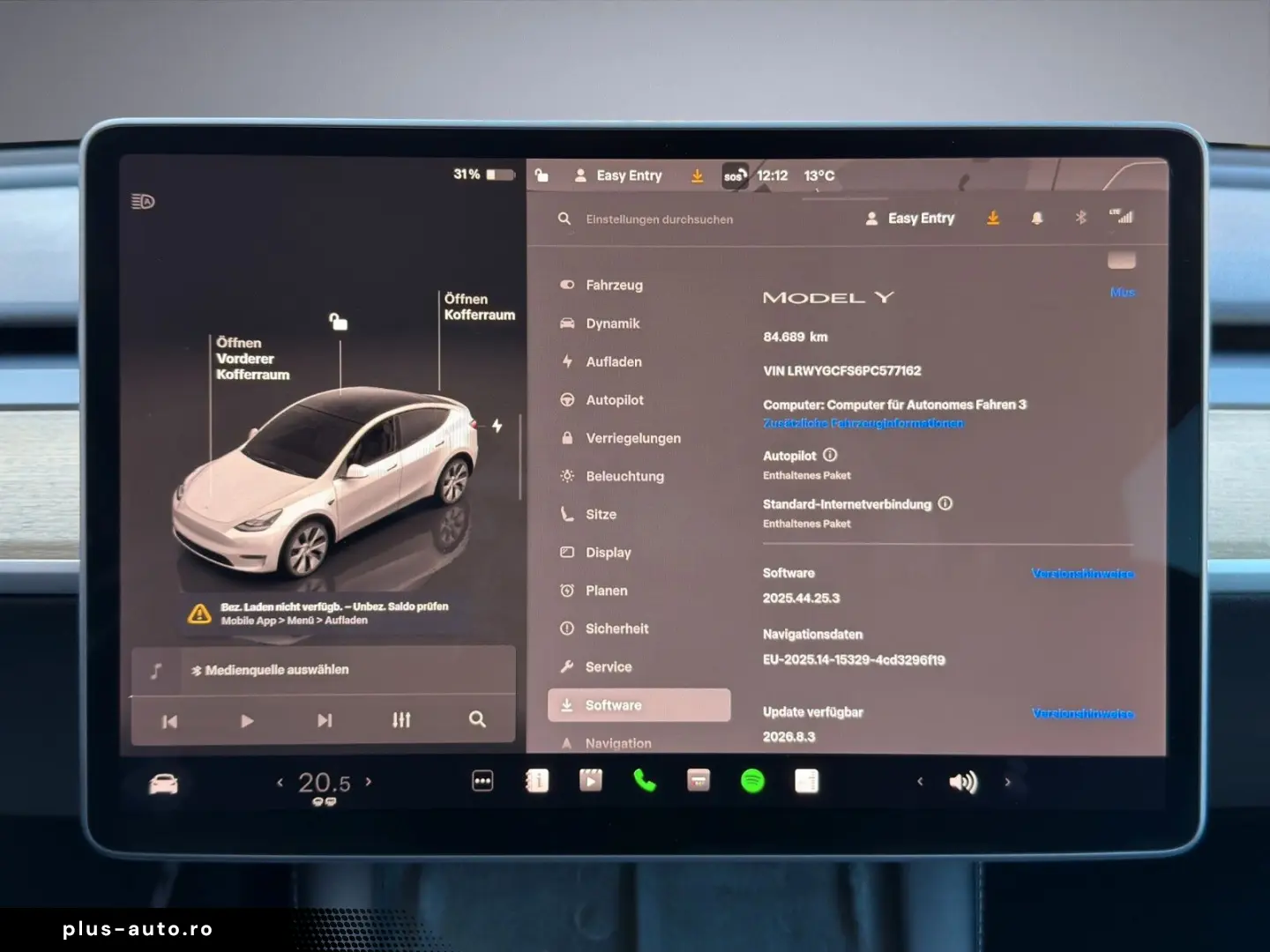Click the Bluetooth icon in settings header
The image size is (1270, 952).
(1080, 218)
